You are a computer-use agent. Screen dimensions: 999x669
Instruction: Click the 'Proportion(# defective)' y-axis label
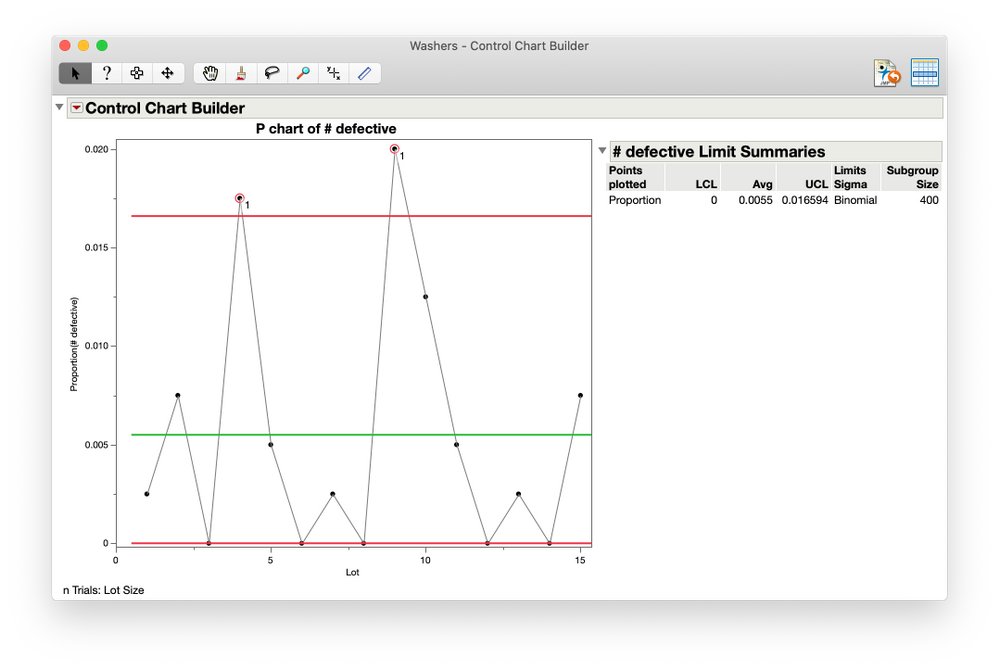point(74,344)
